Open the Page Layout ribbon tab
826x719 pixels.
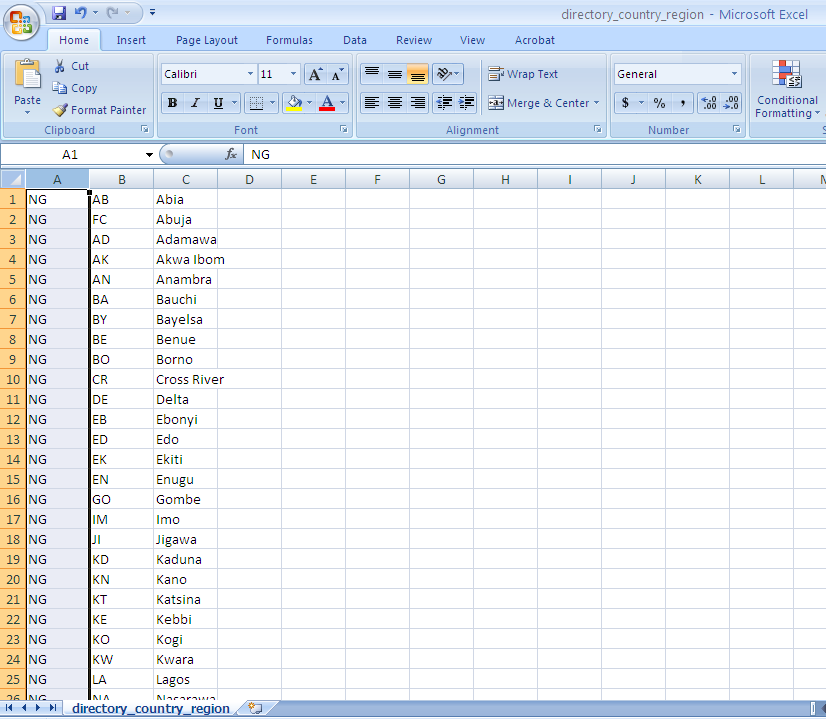click(x=207, y=40)
